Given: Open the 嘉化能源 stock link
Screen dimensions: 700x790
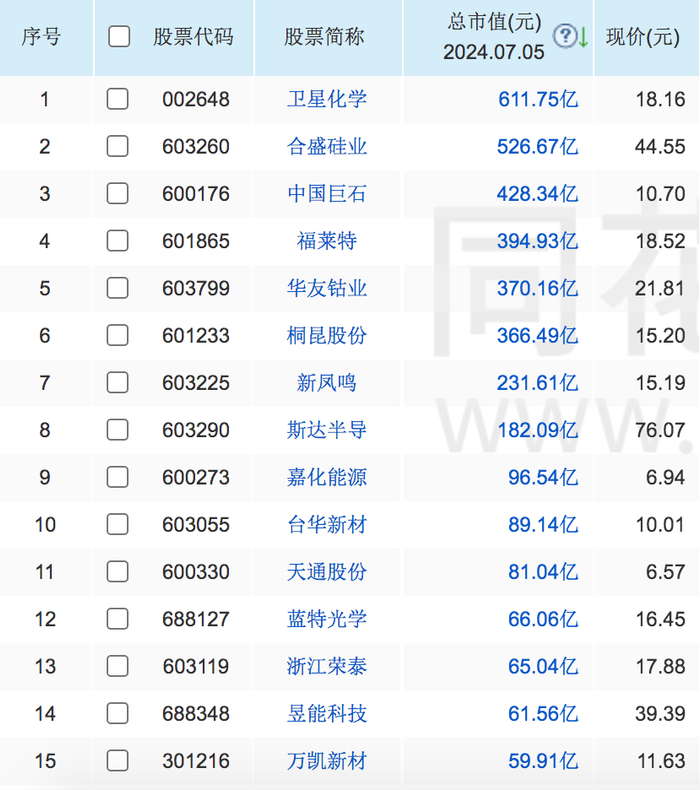Looking at the screenshot, I should [x=327, y=477].
